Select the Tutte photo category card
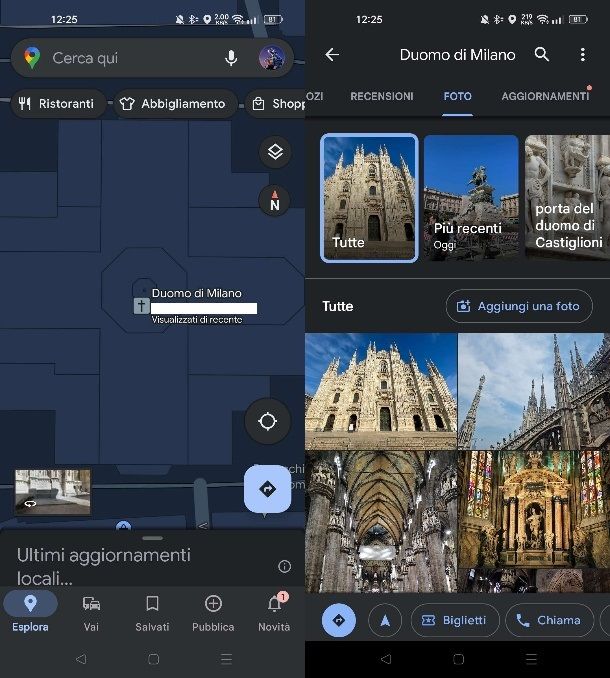The height and width of the screenshot is (678, 610). click(370, 198)
